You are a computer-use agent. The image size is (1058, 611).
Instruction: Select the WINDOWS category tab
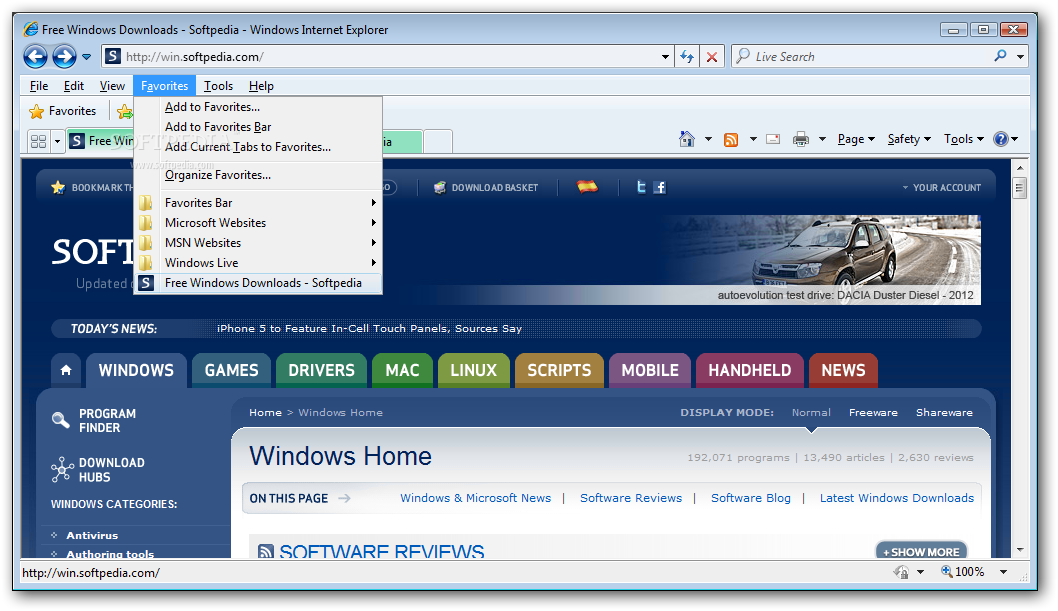(136, 370)
